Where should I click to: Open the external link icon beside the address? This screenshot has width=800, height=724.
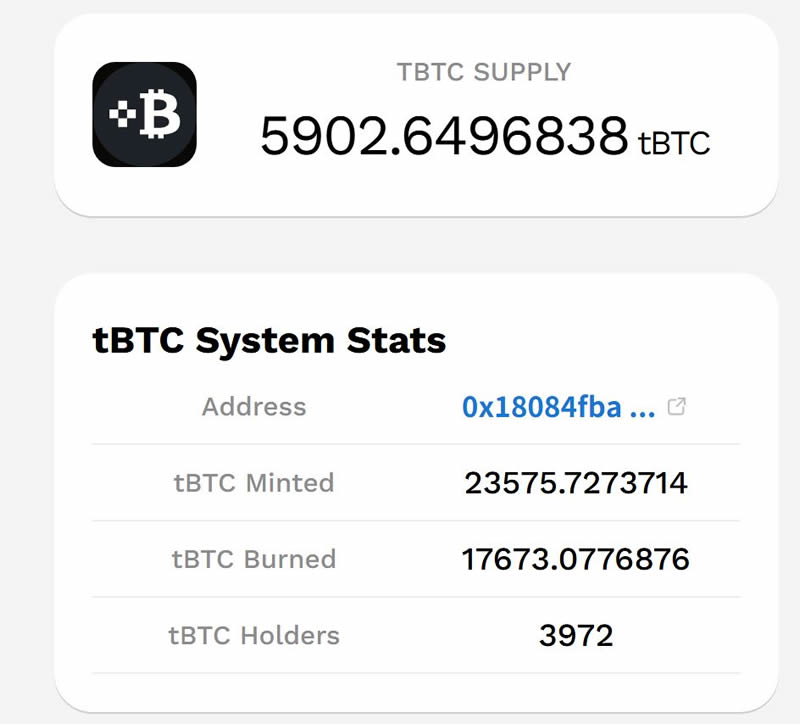[x=677, y=407]
